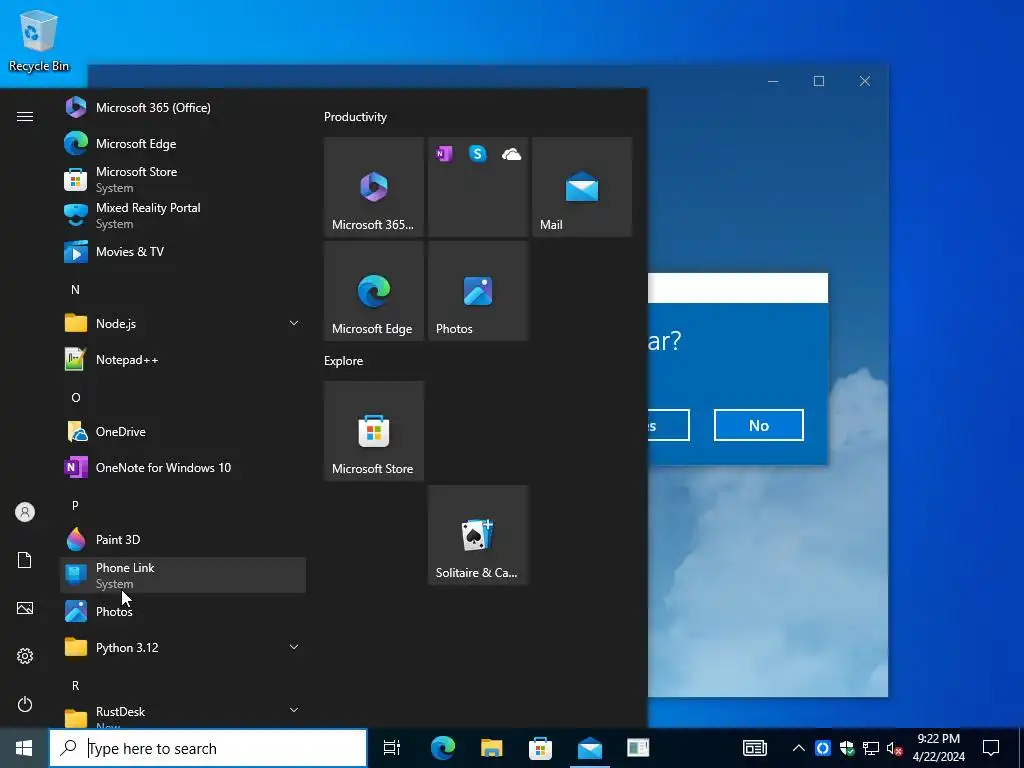Show hidden system tray icons

pos(798,748)
